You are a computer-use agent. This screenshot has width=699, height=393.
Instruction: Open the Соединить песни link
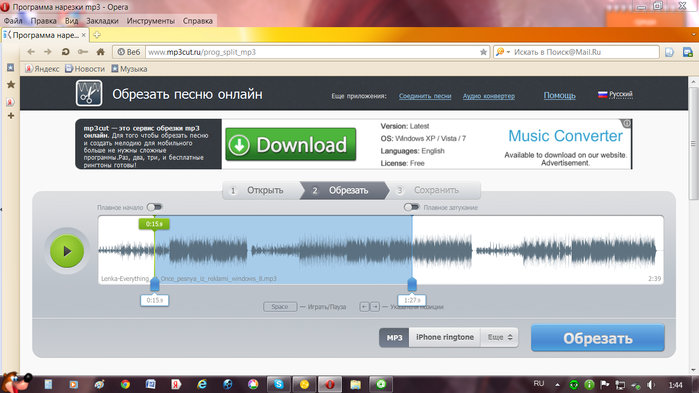[425, 96]
